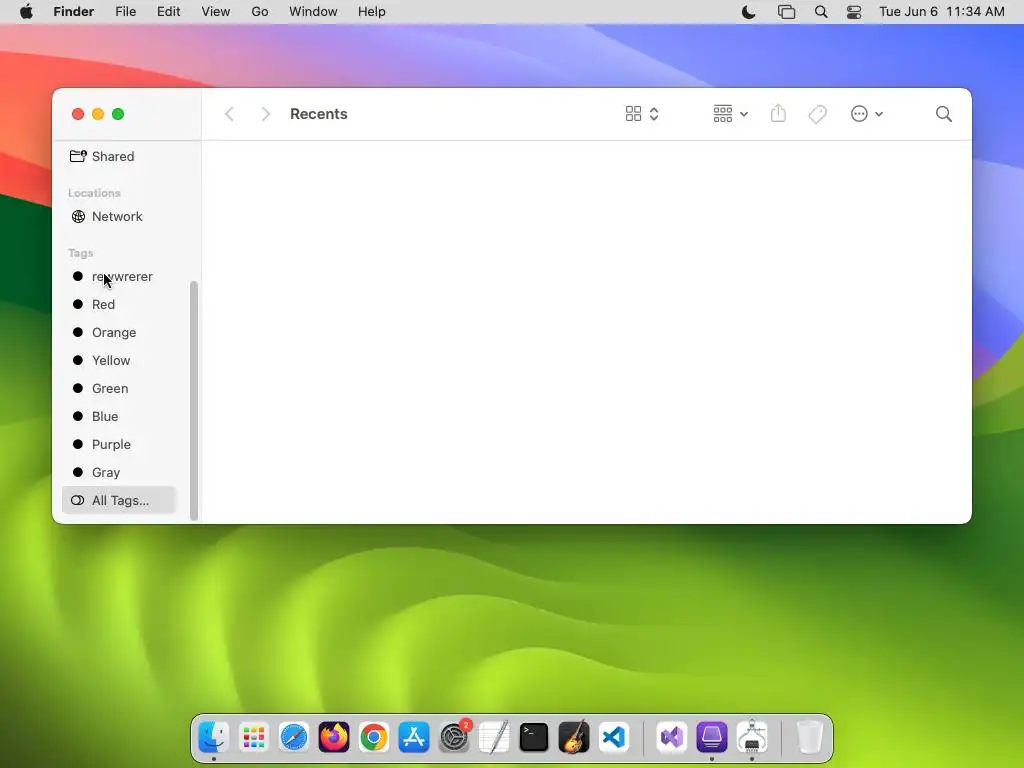
Task: Open Control Center in menu bar
Action: [x=854, y=12]
